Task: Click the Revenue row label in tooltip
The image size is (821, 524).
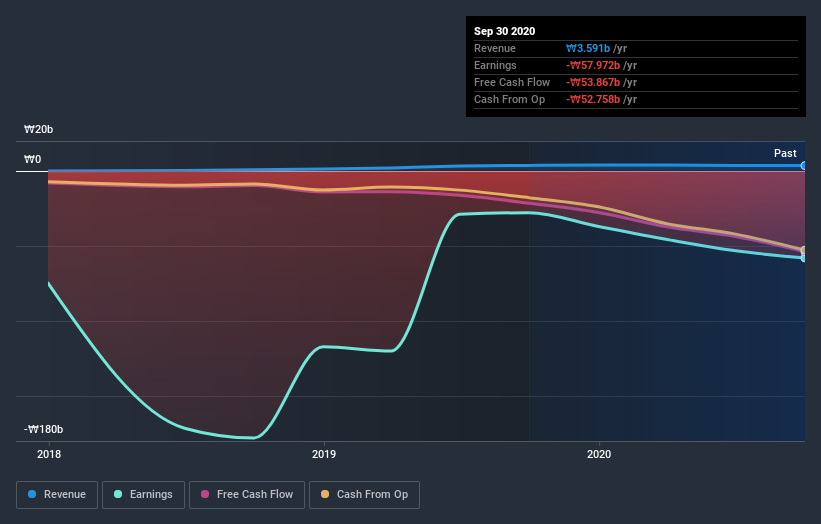Action: (x=495, y=48)
